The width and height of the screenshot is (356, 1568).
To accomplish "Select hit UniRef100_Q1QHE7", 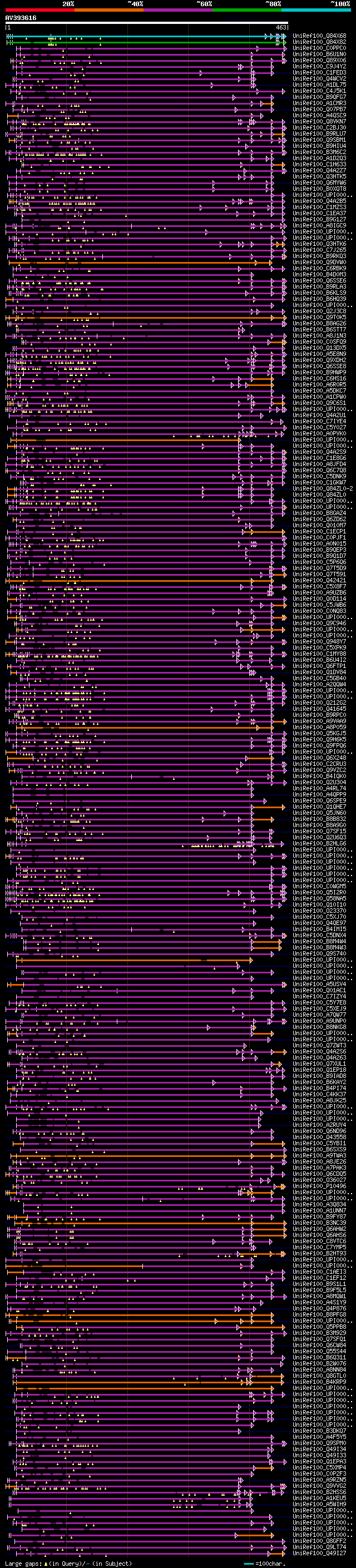I will (319, 807).
